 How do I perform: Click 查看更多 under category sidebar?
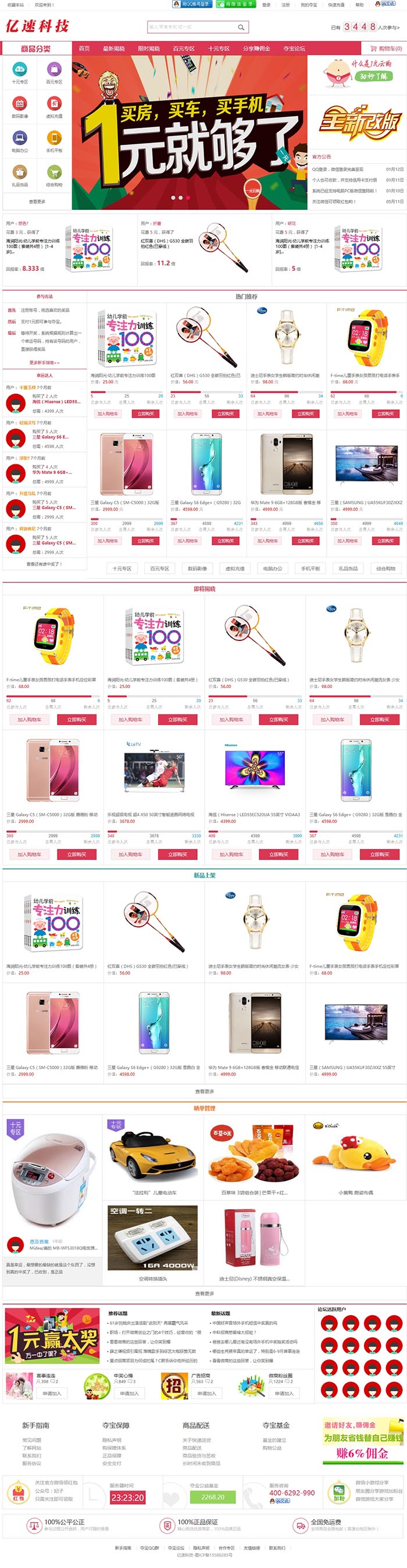(x=37, y=202)
